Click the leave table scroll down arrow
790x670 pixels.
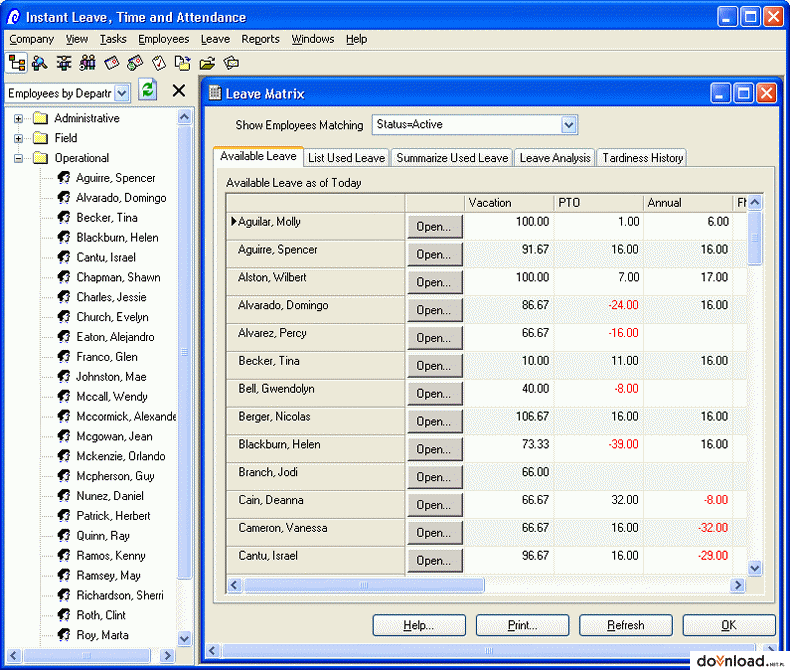click(x=754, y=568)
